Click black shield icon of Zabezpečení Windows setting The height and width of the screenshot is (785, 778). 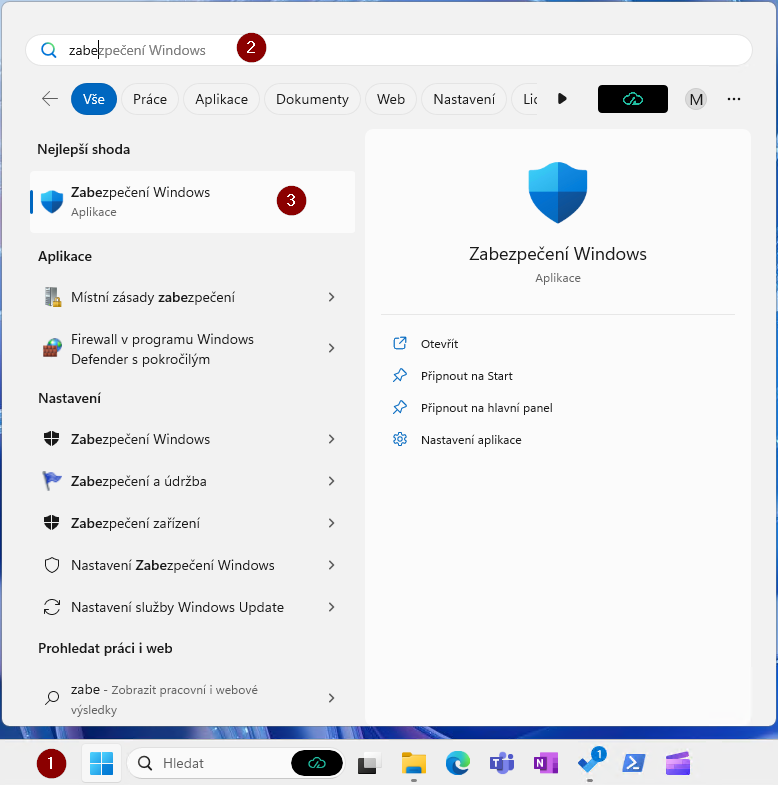52,439
